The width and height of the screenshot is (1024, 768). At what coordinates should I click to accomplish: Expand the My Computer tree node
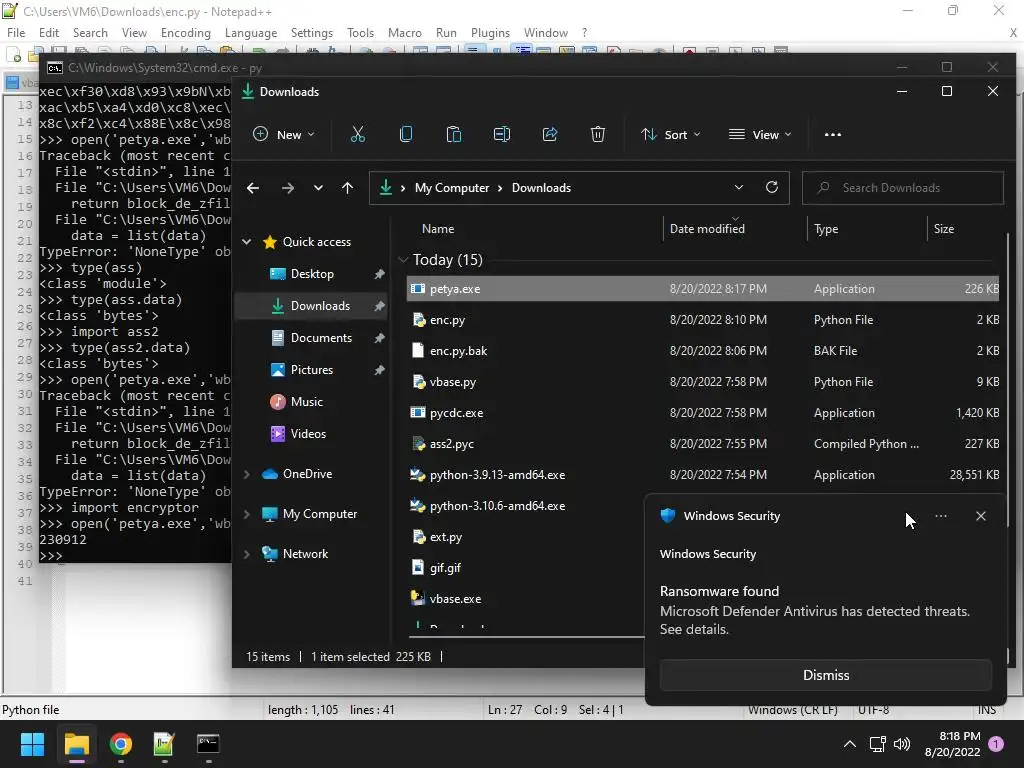click(246, 514)
